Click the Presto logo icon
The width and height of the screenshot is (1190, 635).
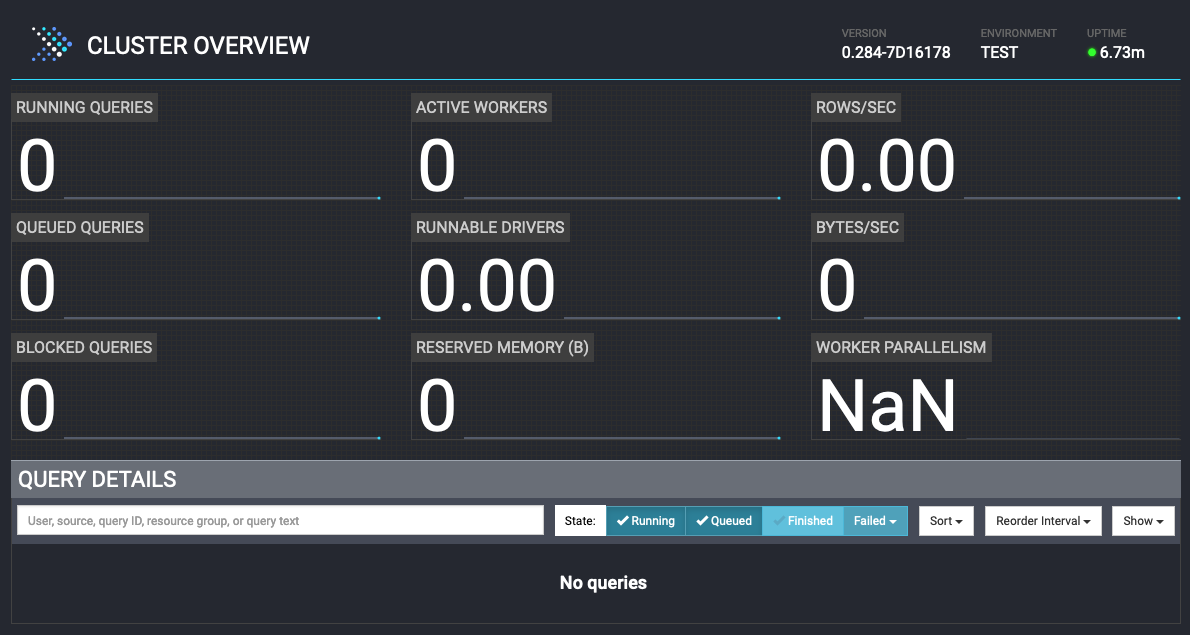click(x=52, y=45)
